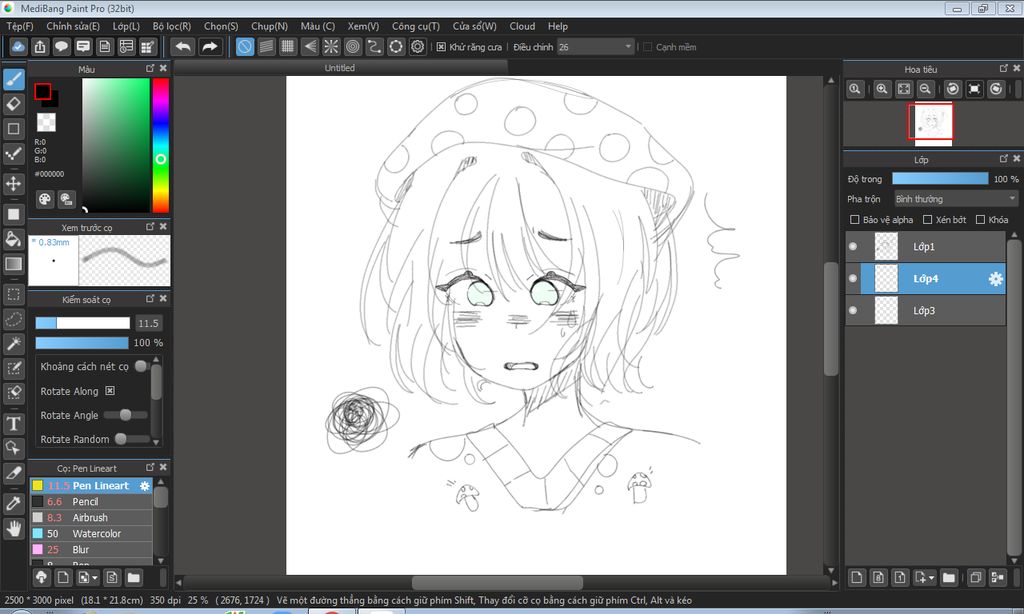
Task: Open the Bộ lọc(R) menu
Action: tap(172, 26)
